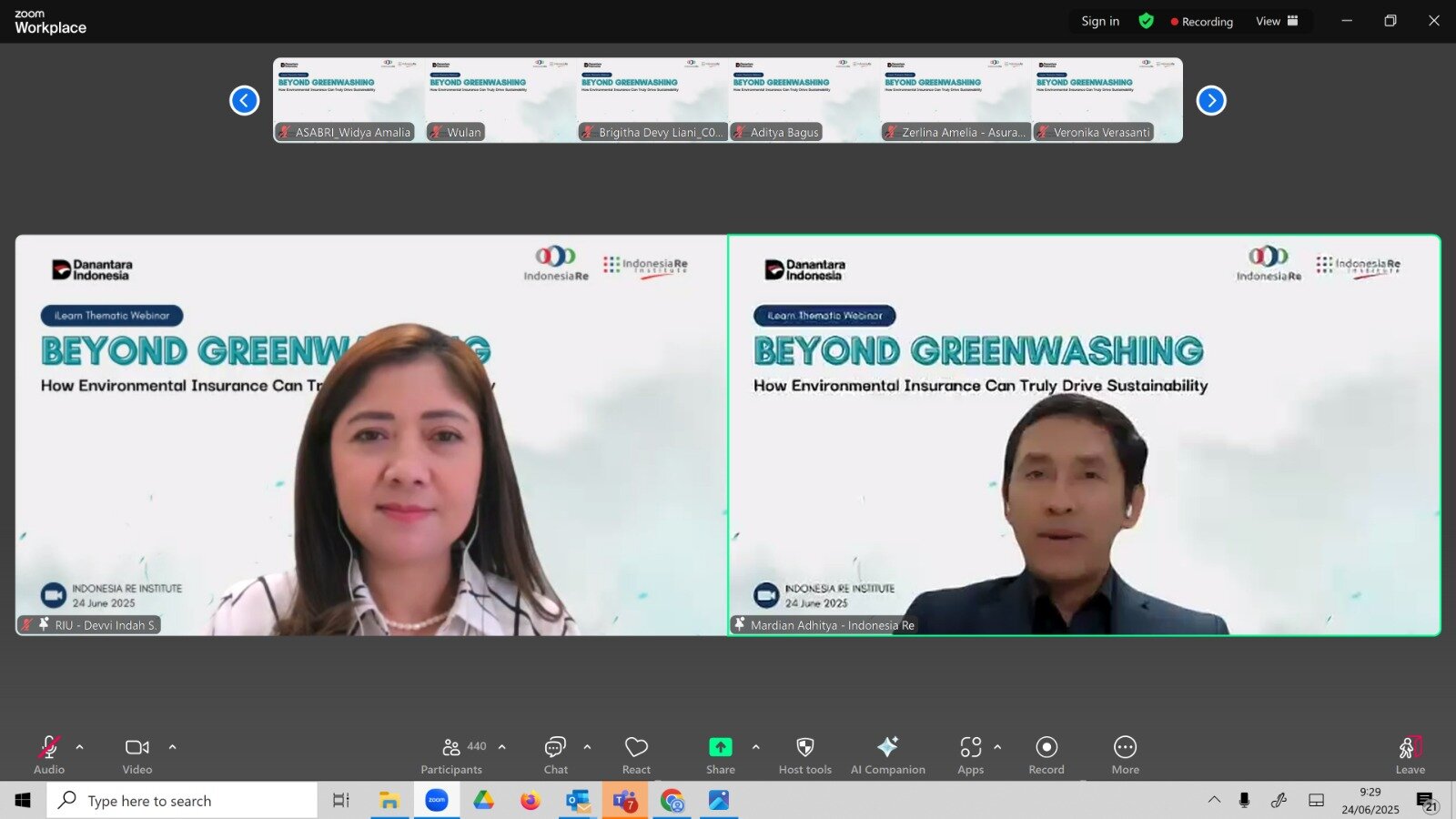Open Outlook from taskbar

[578, 801]
